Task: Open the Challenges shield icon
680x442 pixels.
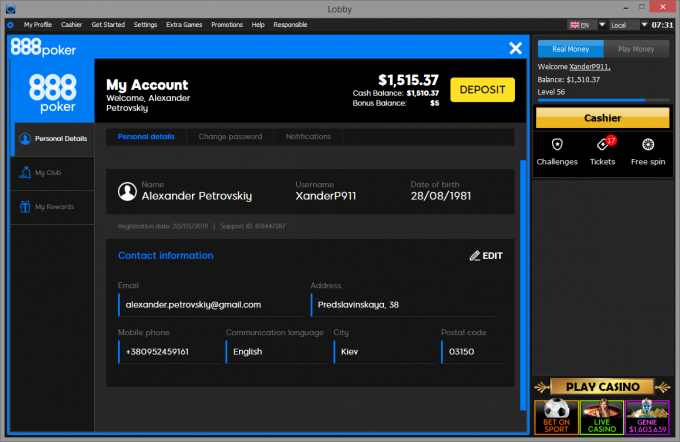Action: 557,144
